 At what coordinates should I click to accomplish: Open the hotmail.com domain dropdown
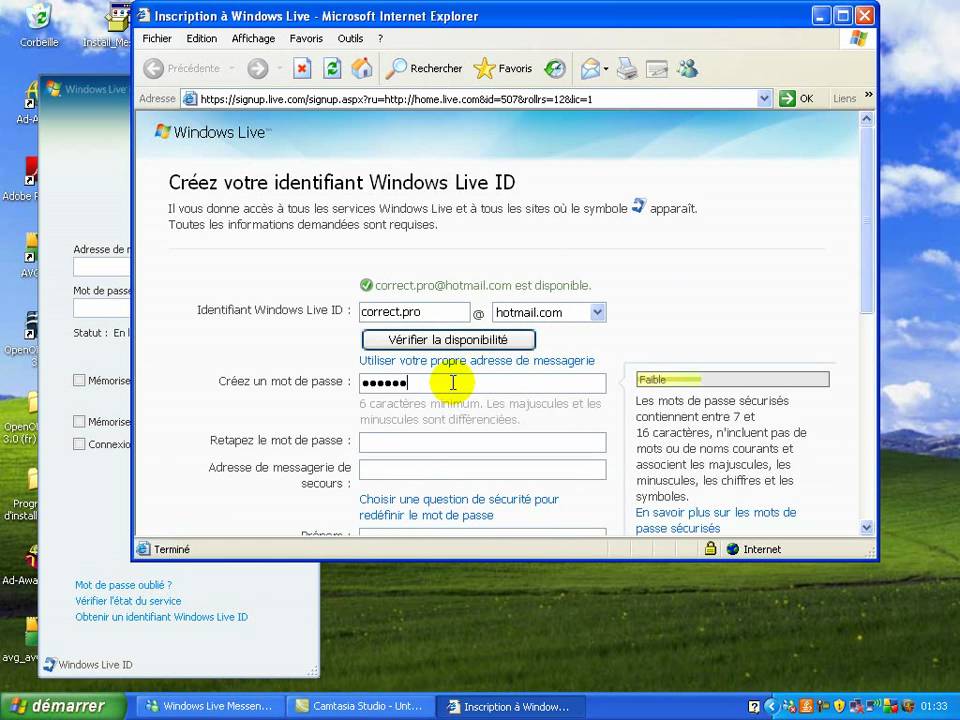tap(598, 312)
